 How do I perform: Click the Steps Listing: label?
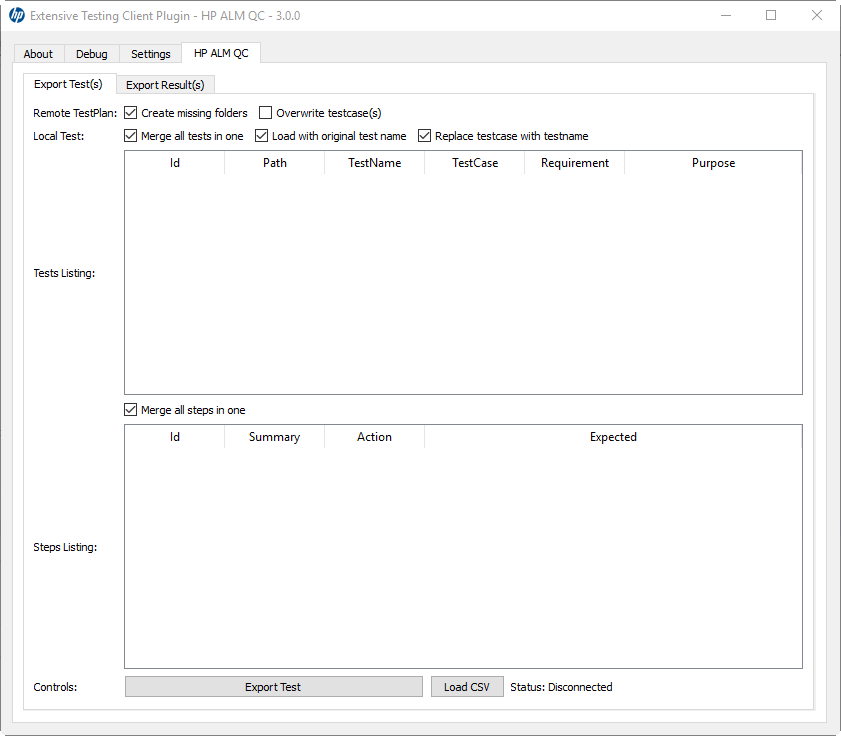click(65, 547)
